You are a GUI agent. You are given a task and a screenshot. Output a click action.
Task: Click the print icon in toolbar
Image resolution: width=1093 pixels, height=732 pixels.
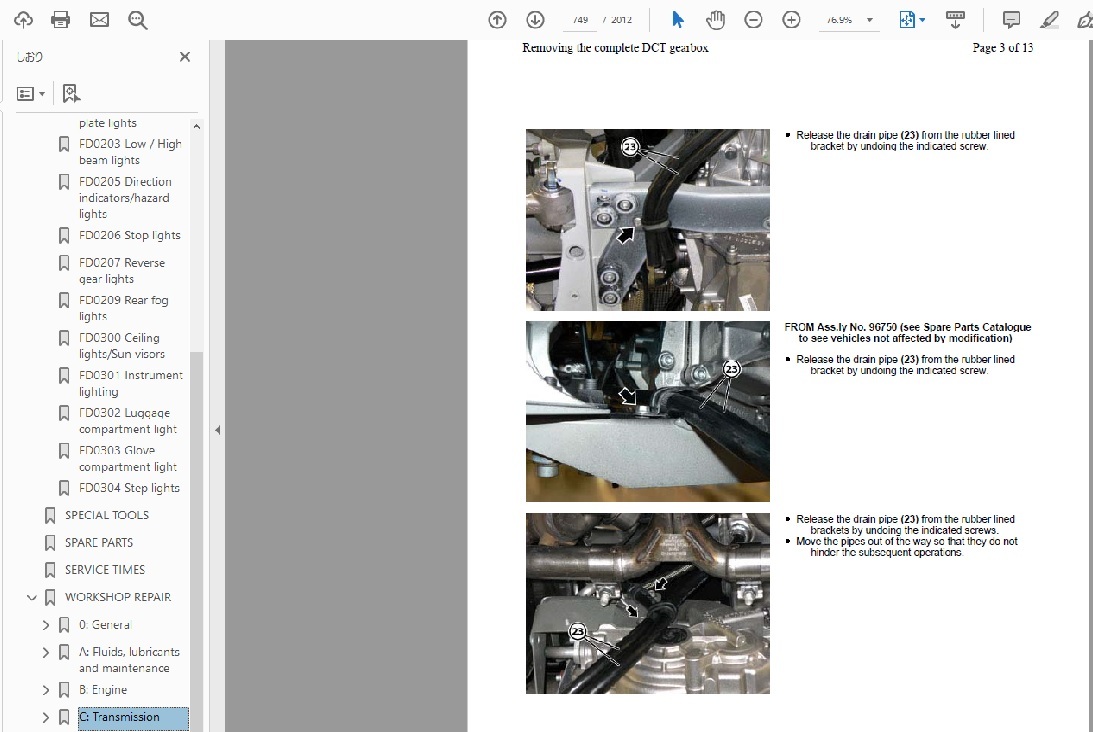pyautogui.click(x=61, y=20)
